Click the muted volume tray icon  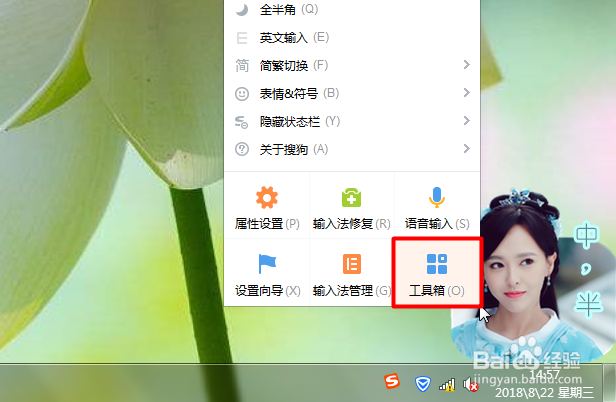coord(470,384)
